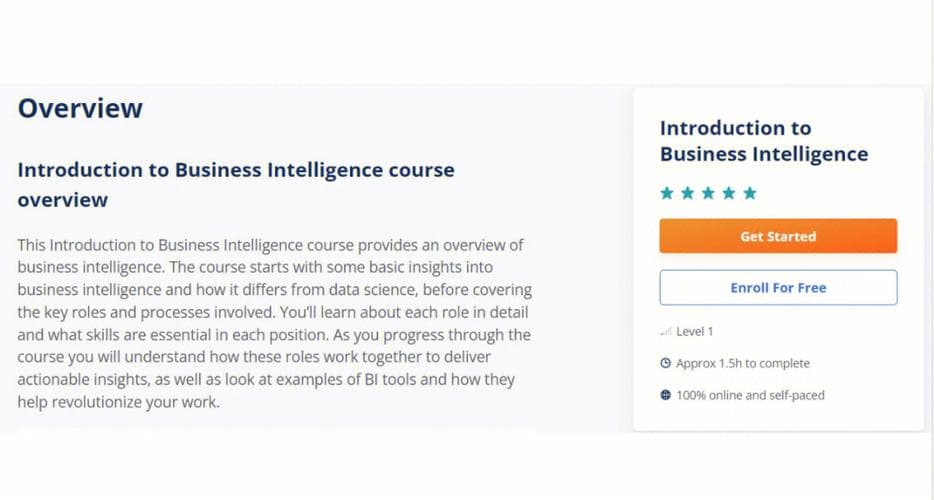Image resolution: width=934 pixels, height=500 pixels.
Task: Click the third rating star
Action: coord(708,193)
